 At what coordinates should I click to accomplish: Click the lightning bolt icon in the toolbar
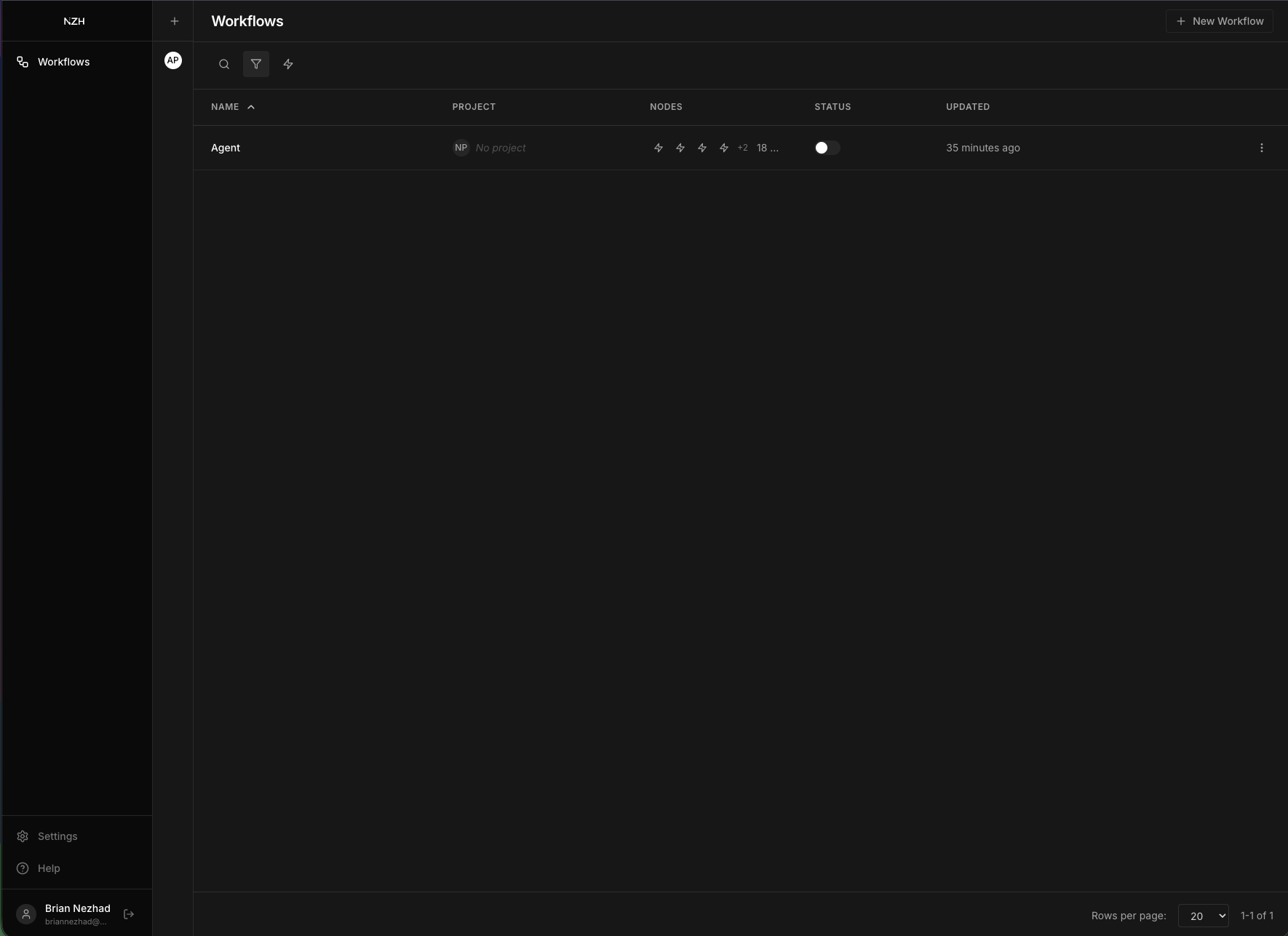click(288, 64)
